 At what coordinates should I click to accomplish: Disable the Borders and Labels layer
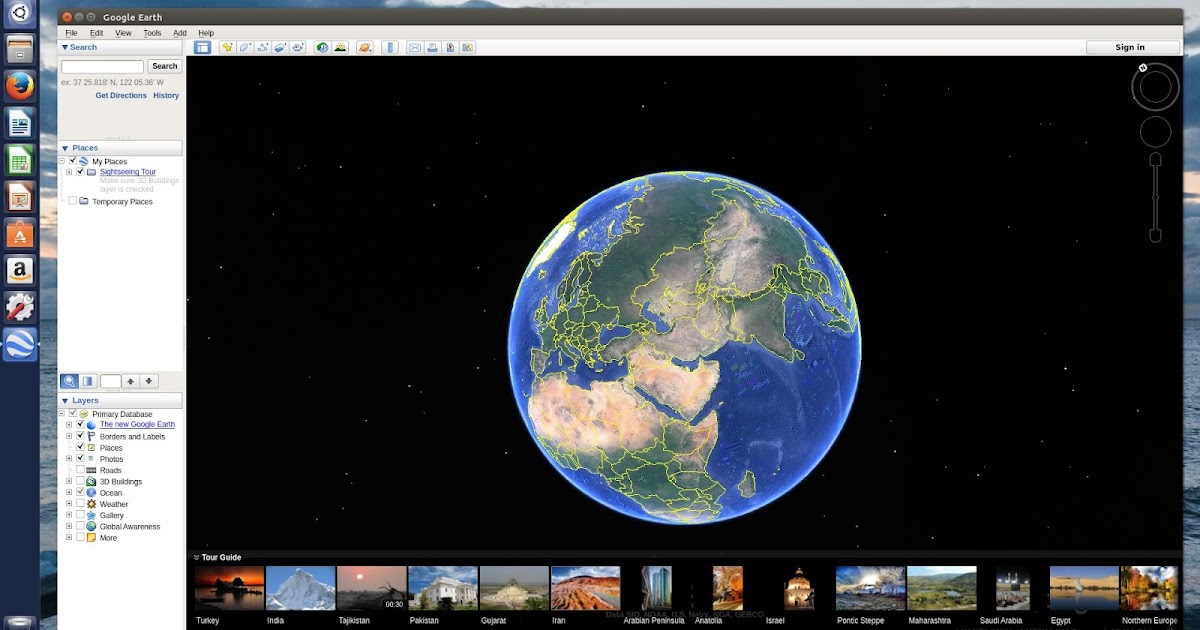pos(80,436)
